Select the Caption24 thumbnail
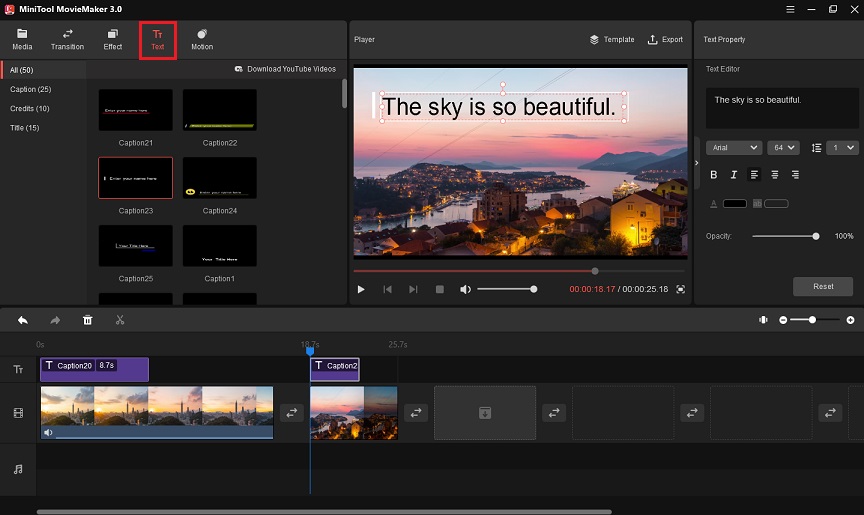This screenshot has width=864, height=515. coord(220,178)
